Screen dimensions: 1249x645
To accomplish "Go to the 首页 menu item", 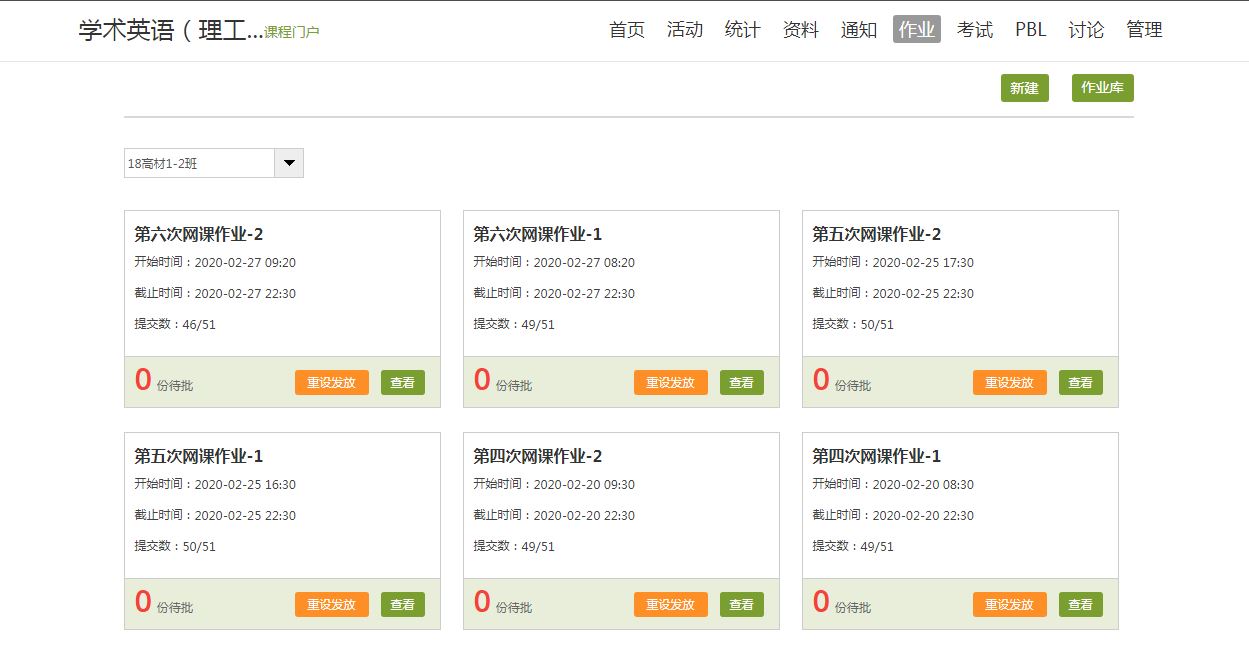I will [x=627, y=30].
